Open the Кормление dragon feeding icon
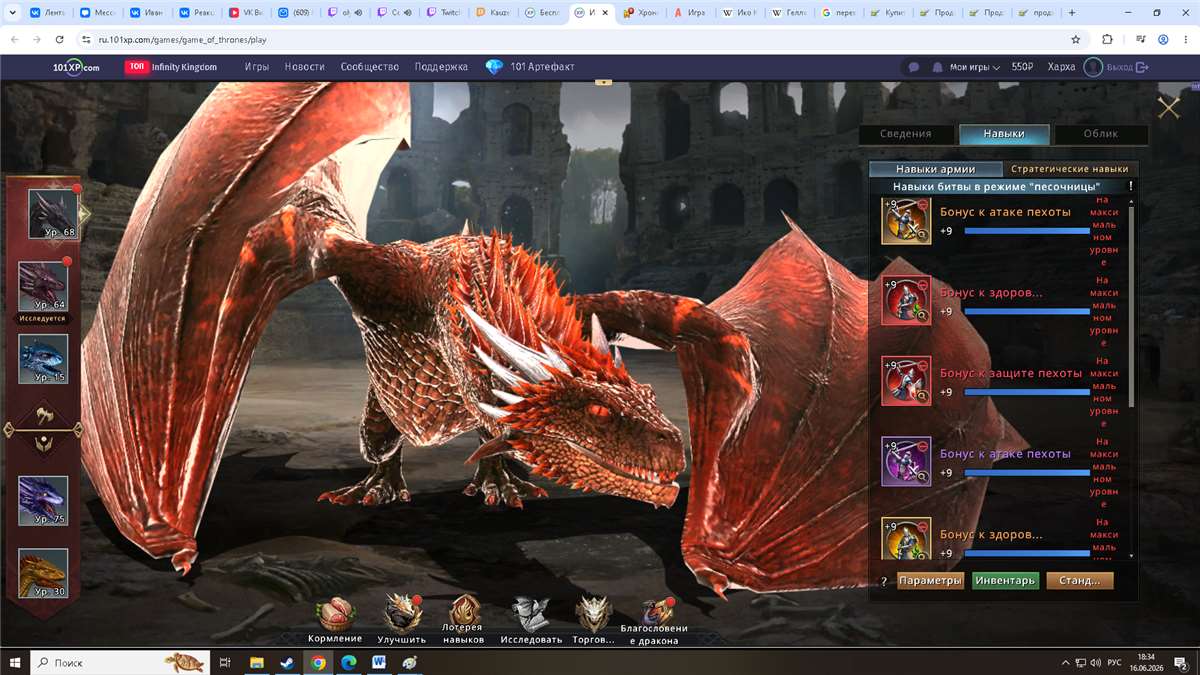The height and width of the screenshot is (675, 1200). (335, 615)
